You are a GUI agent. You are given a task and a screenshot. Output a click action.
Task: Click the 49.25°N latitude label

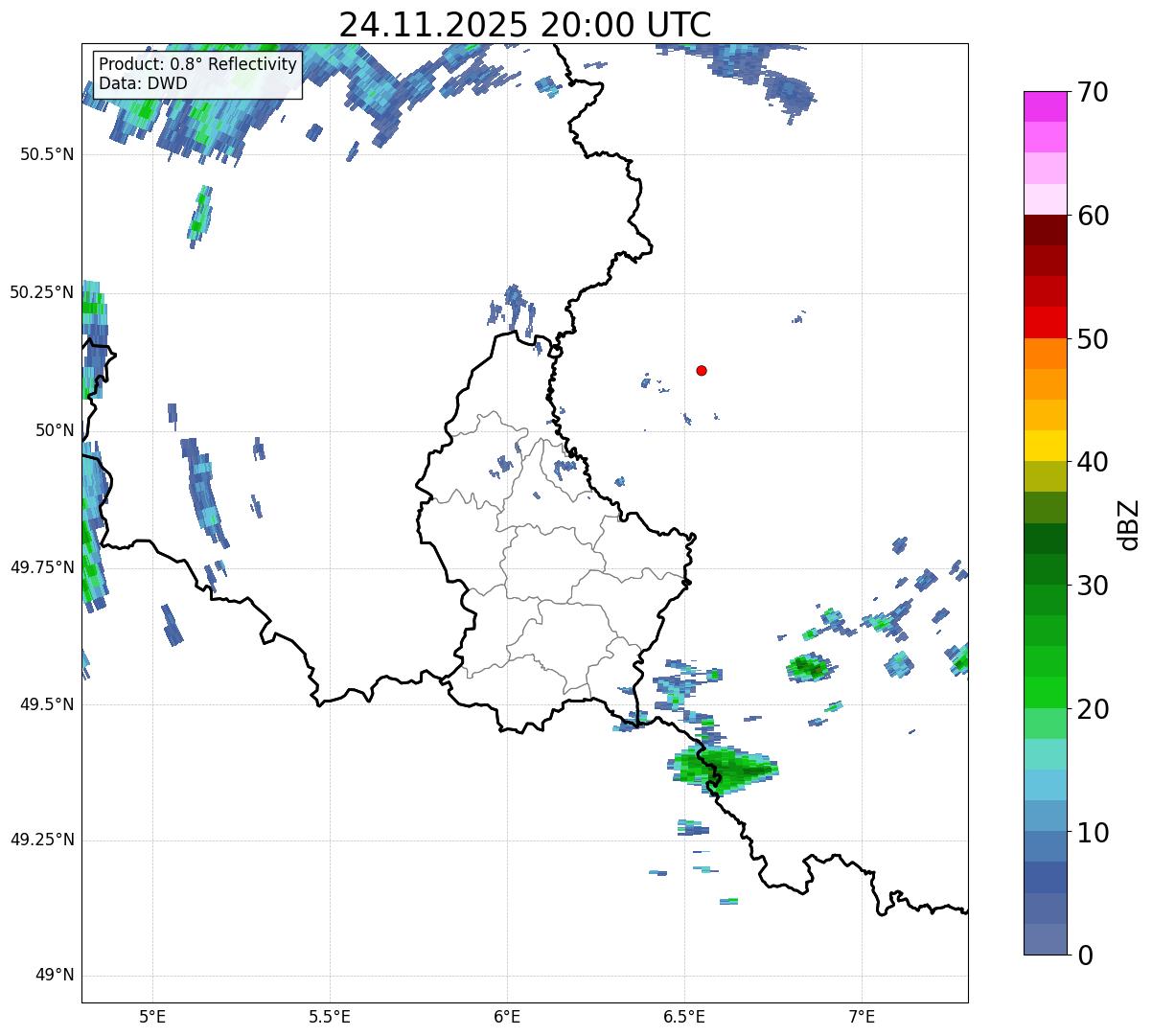tap(42, 840)
